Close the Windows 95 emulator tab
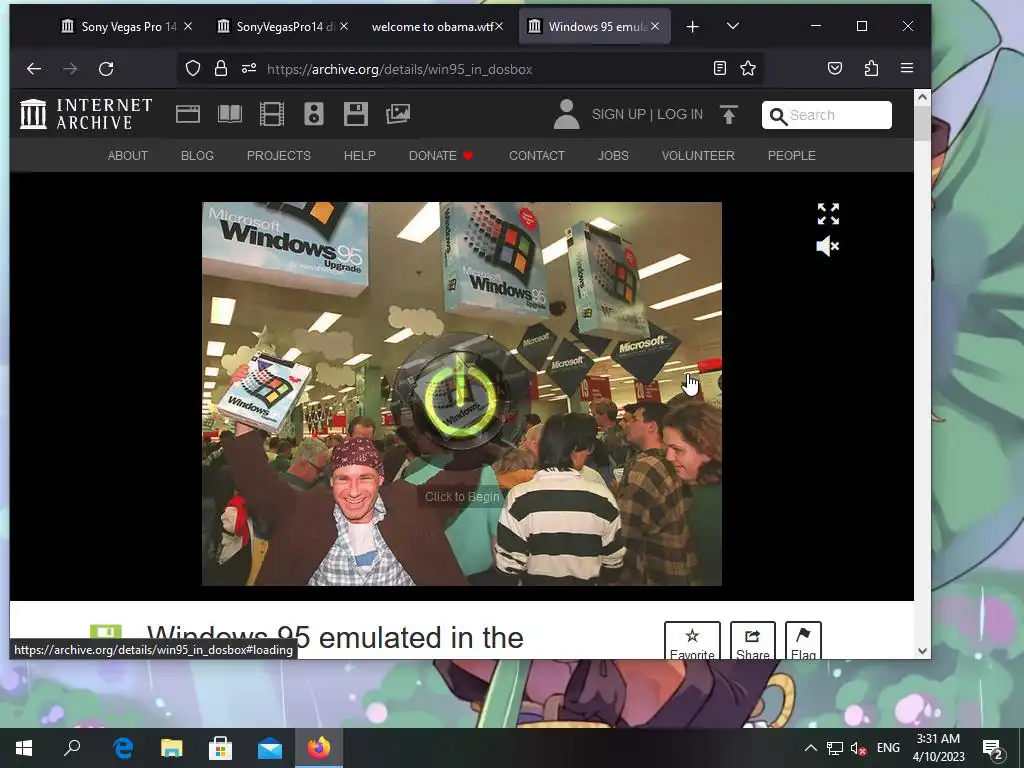Screen dimensions: 1024x768 (655, 26)
